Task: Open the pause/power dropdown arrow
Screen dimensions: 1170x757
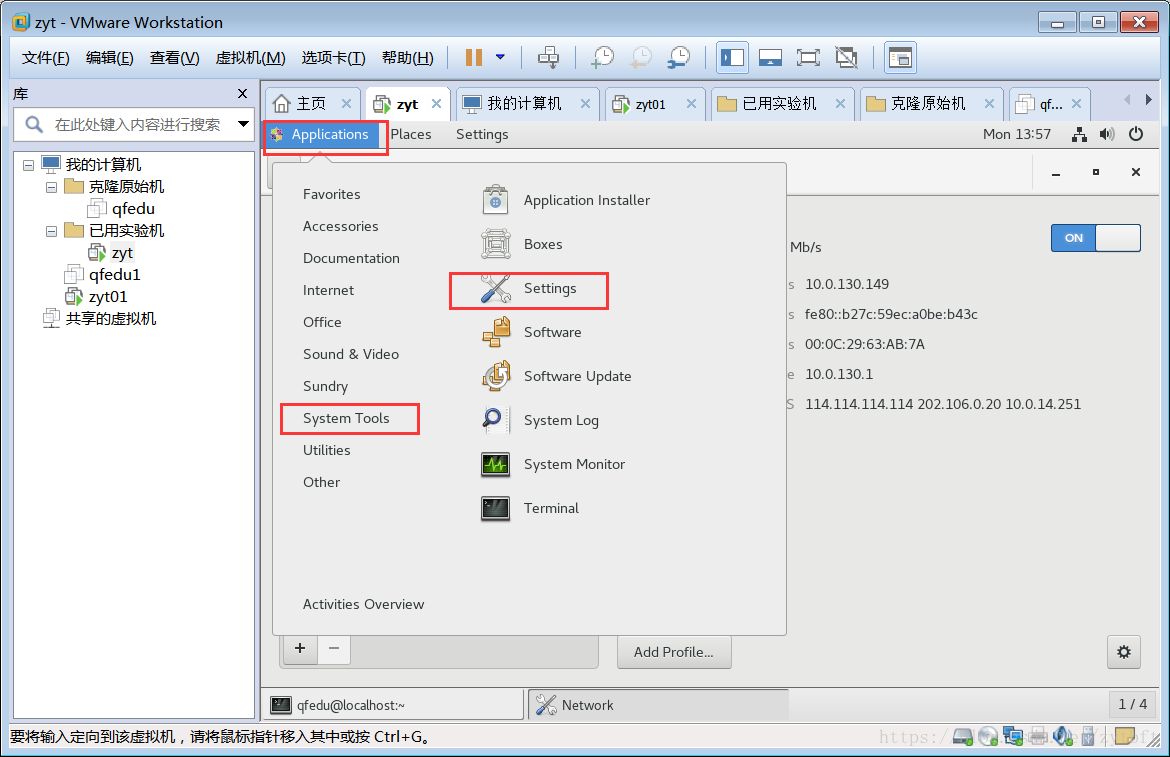Action: pyautogui.click(x=501, y=57)
